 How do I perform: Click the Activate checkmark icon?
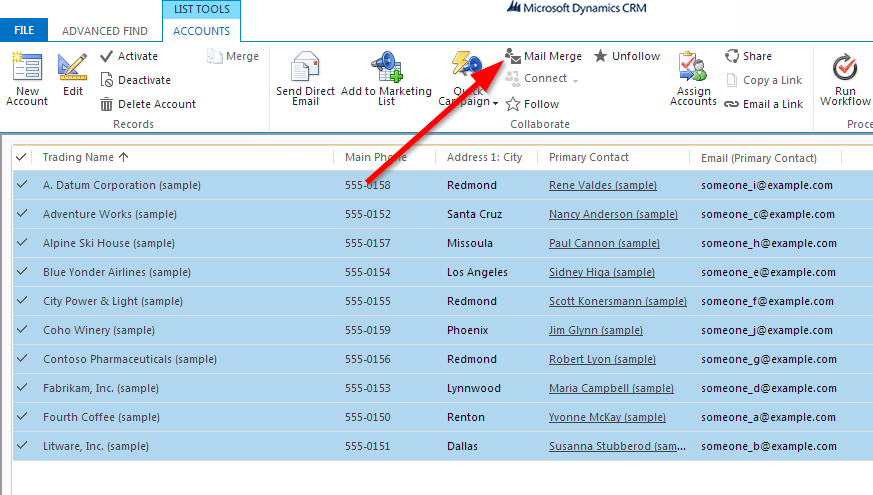pyautogui.click(x=106, y=56)
